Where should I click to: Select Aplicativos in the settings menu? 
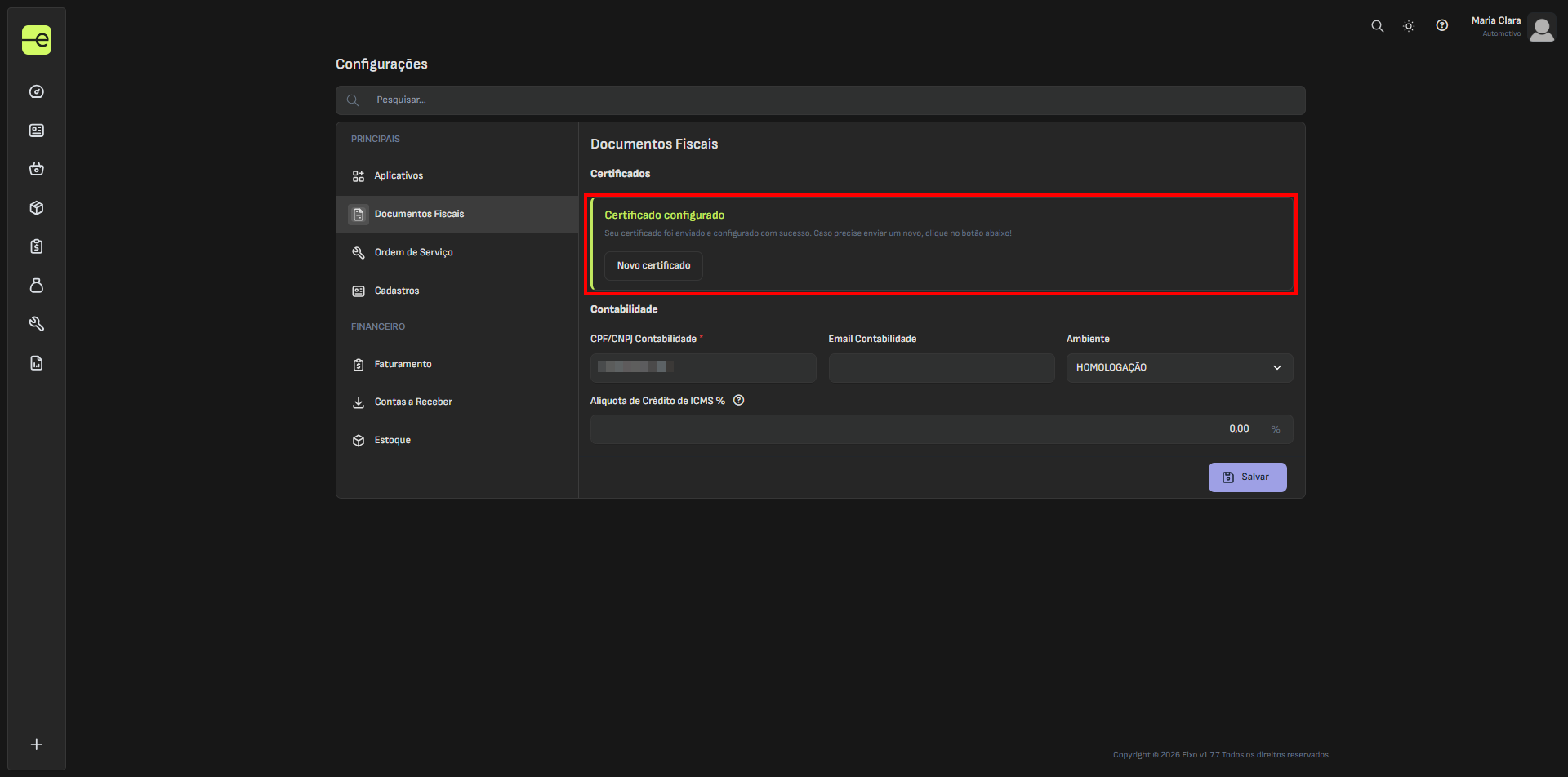coord(399,176)
